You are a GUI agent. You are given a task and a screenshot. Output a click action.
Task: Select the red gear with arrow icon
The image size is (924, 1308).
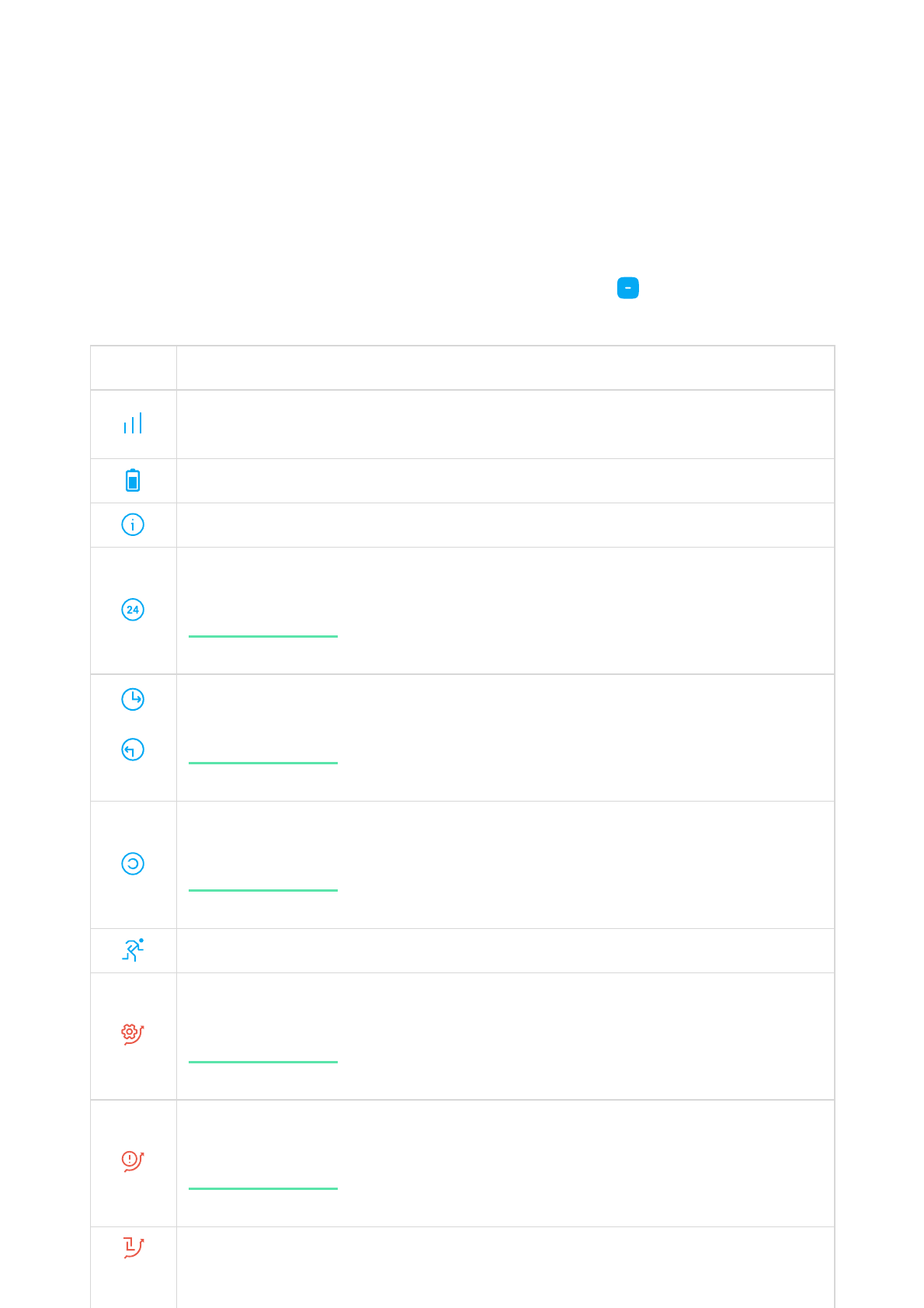tap(133, 1034)
